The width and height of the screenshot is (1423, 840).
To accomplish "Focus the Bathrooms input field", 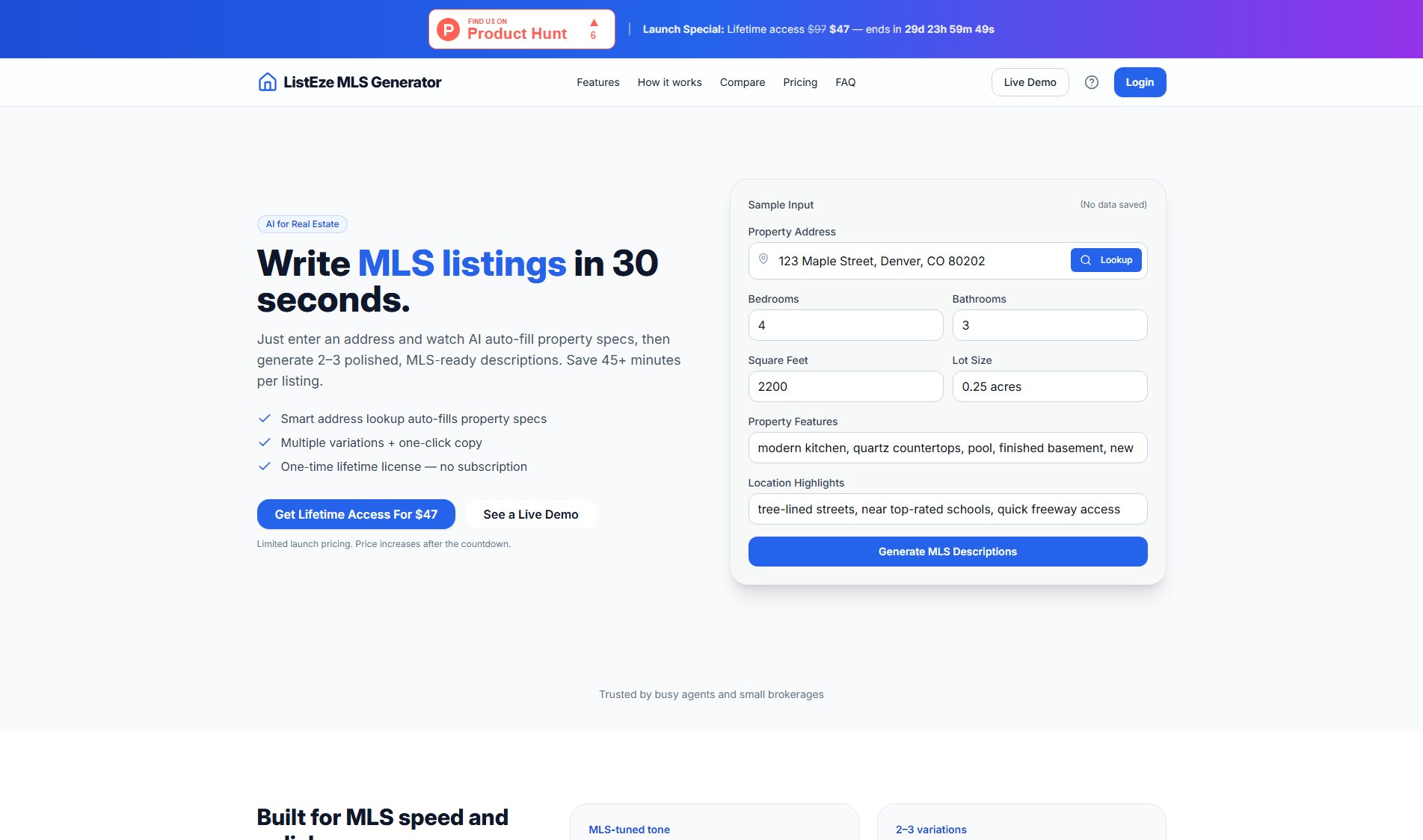I will click(x=1050, y=325).
